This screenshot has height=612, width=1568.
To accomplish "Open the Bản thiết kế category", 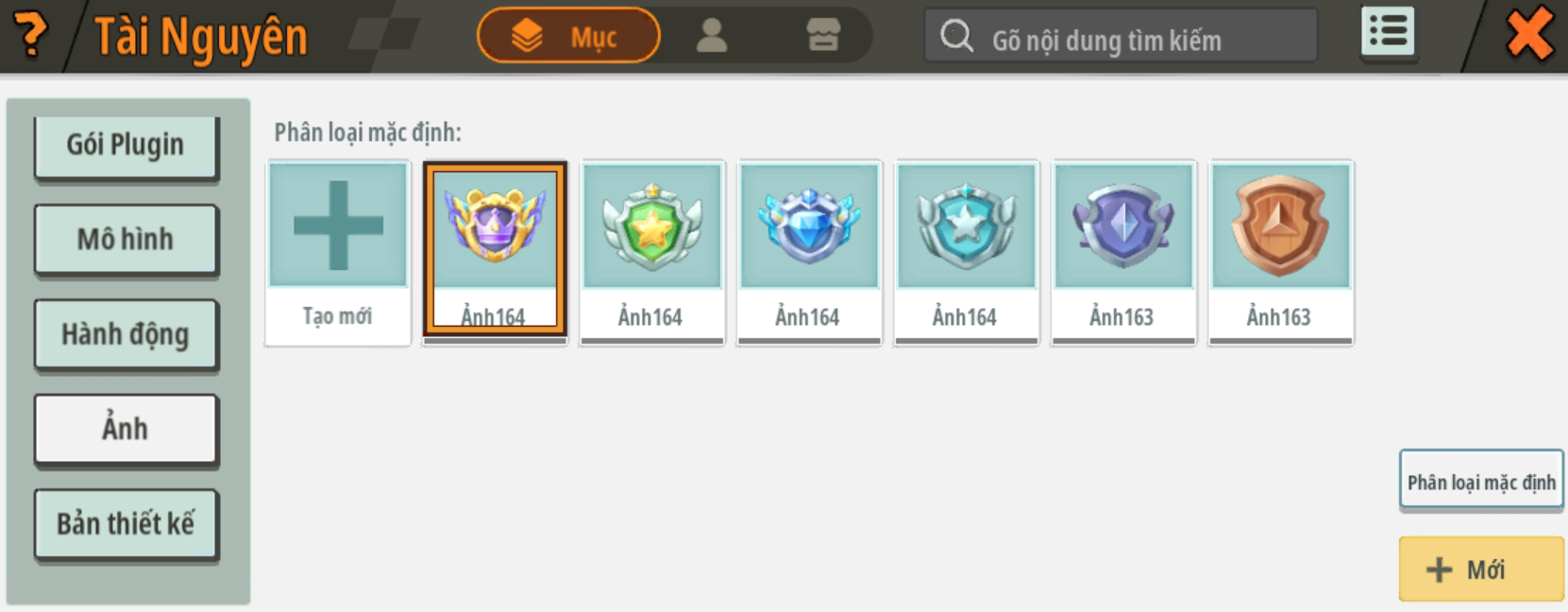I will click(126, 523).
